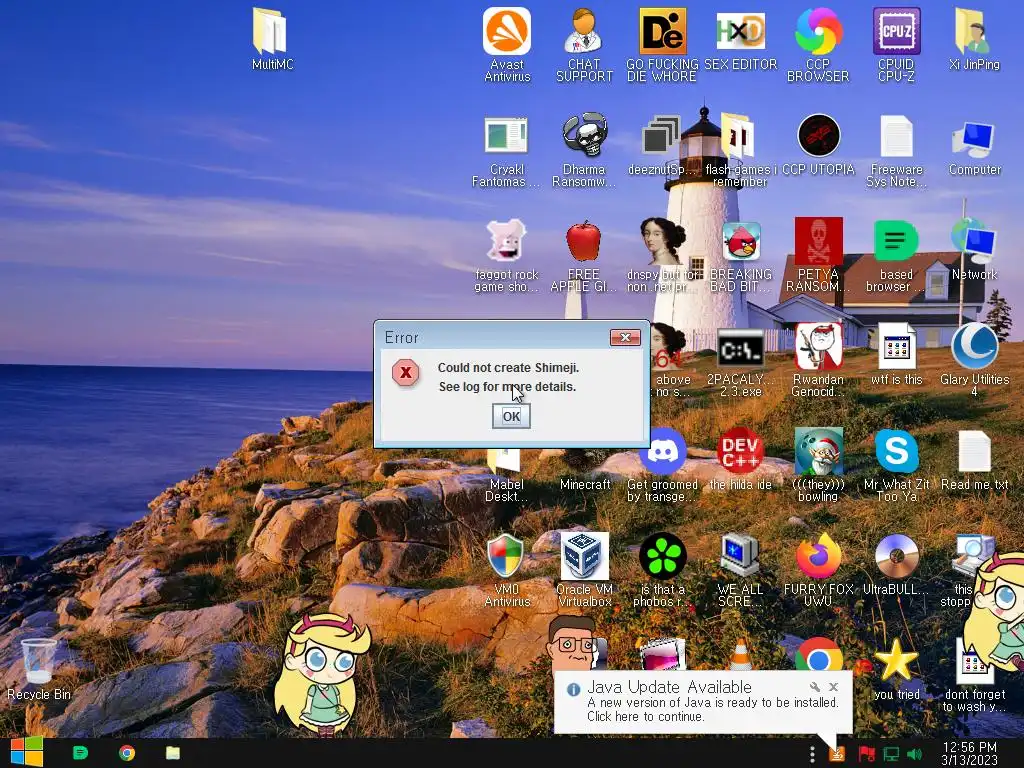
Task: Open the green chat app in taskbar
Action: (80, 753)
